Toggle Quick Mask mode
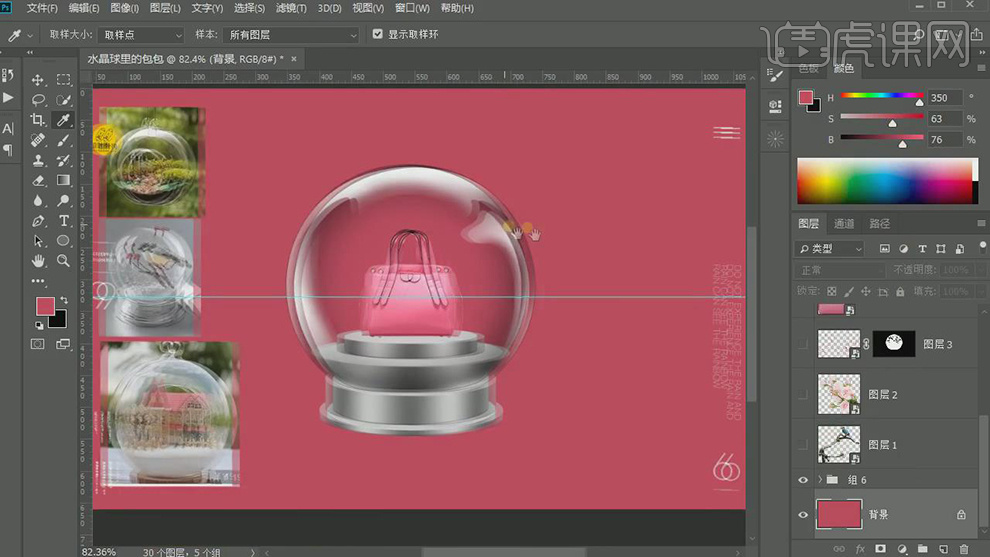Viewport: 990px width, 557px height. pos(38,344)
